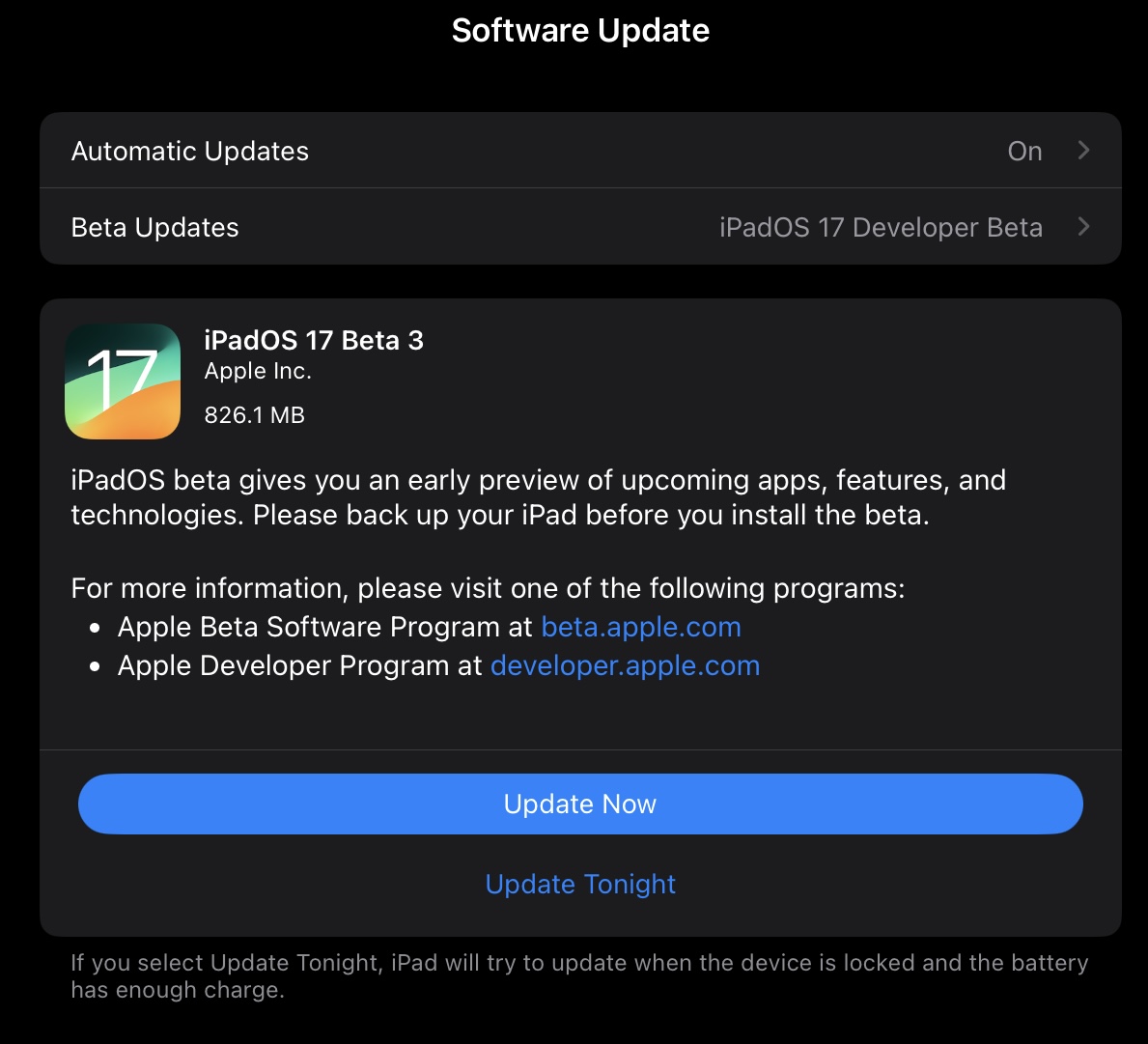Tap the "For more information" line
1148x1044 pixels.
click(488, 588)
